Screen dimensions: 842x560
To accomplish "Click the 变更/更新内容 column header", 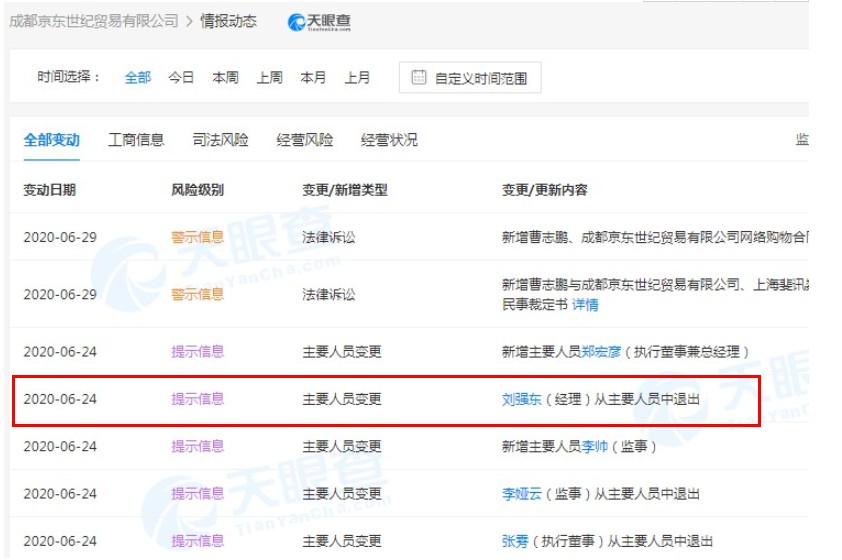I will pos(545,190).
